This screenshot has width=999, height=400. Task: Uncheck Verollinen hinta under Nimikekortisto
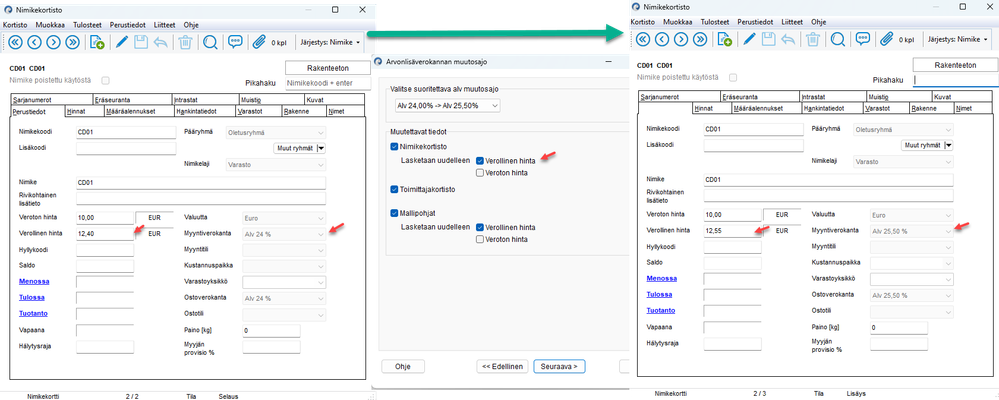[480, 161]
